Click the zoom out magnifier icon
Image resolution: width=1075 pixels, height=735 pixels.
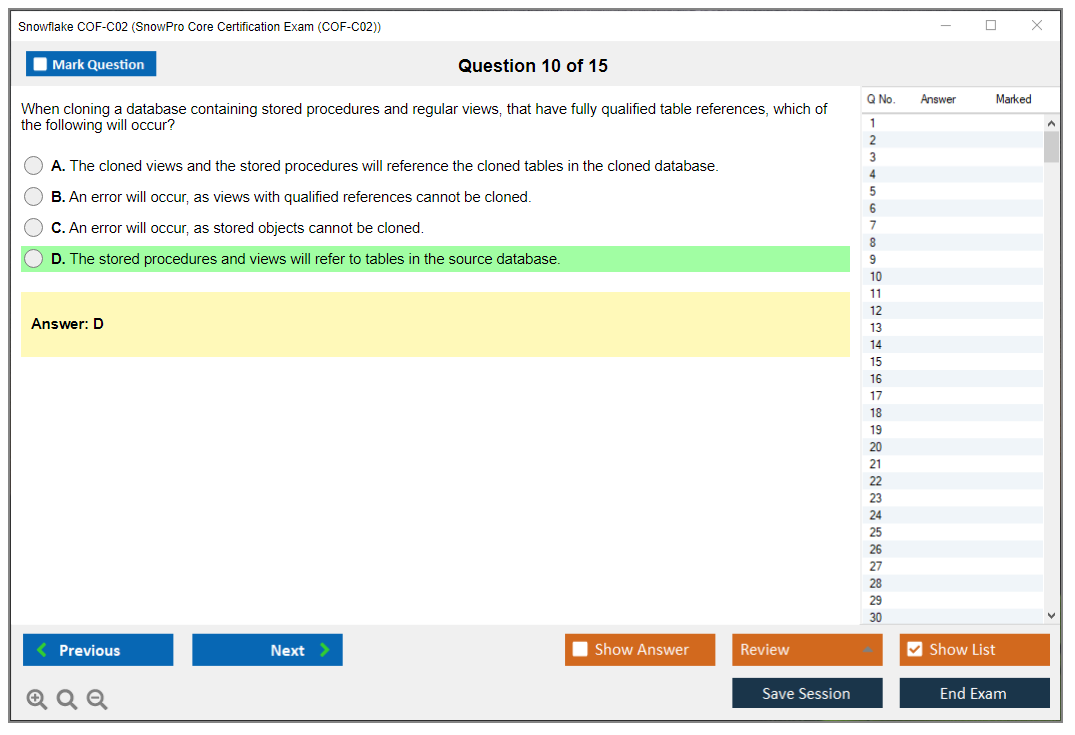(x=97, y=700)
